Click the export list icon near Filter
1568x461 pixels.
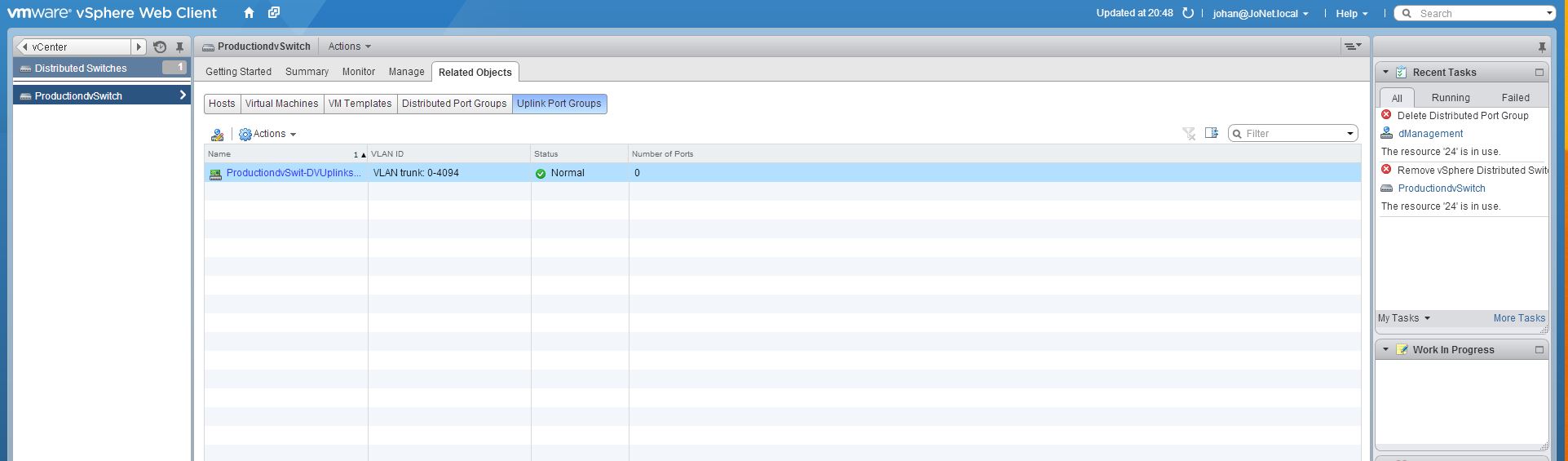pos(1212,133)
